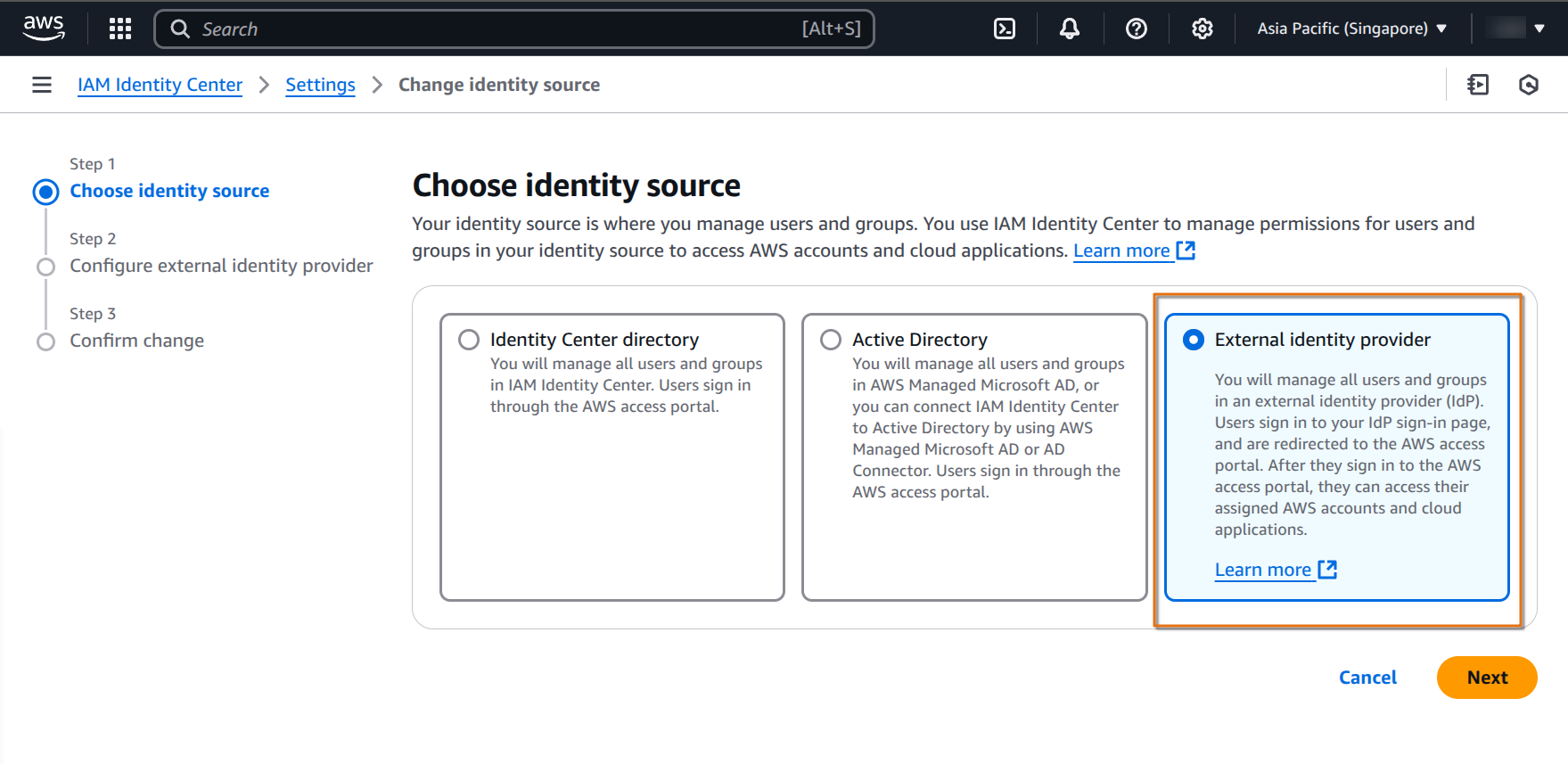This screenshot has width=1568, height=764.
Task: Open Learn more link under the heading
Action: pos(1121,251)
